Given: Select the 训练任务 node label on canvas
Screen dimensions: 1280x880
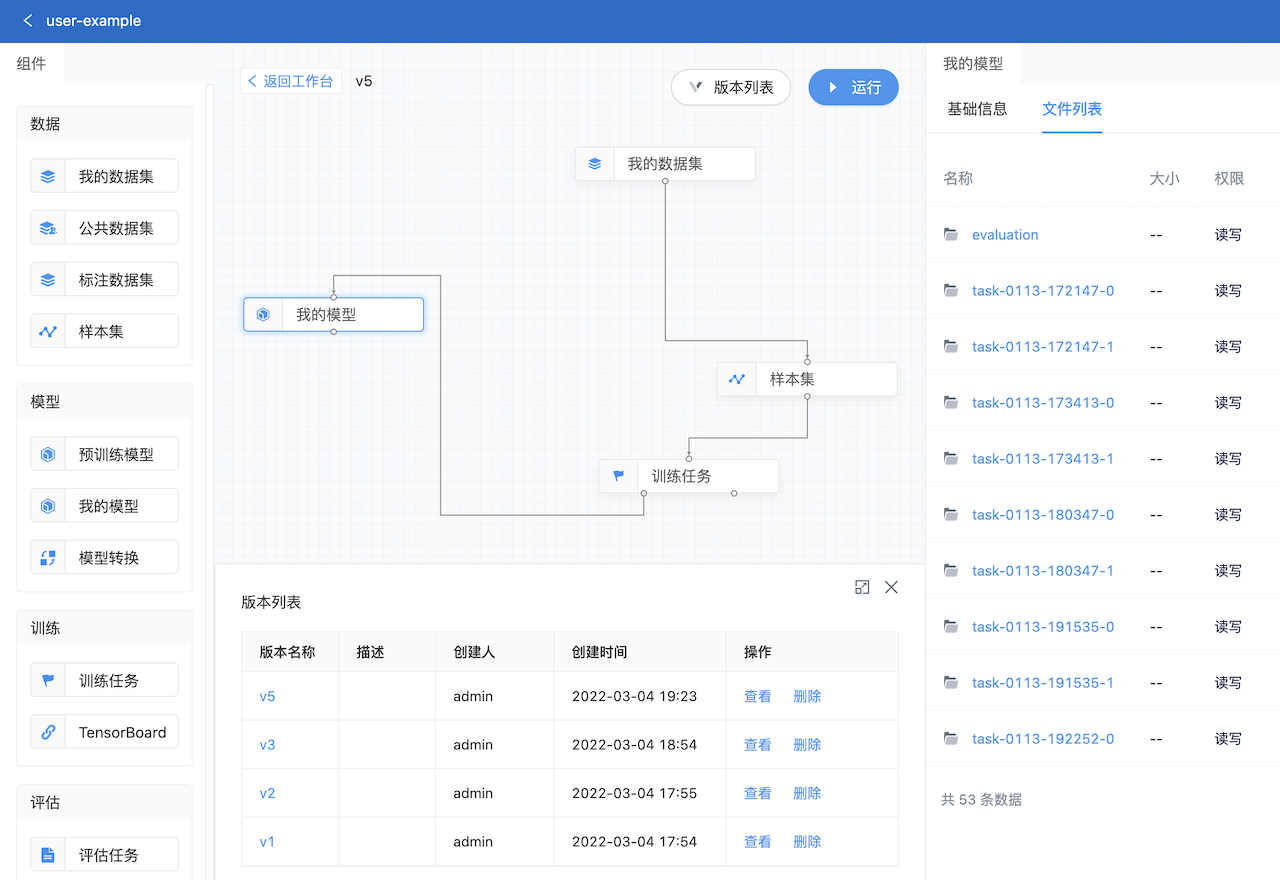Looking at the screenshot, I should point(682,476).
